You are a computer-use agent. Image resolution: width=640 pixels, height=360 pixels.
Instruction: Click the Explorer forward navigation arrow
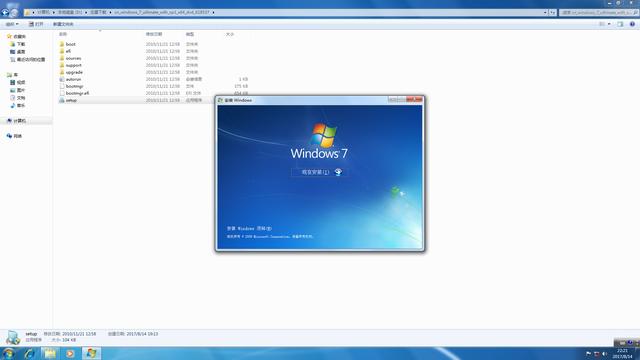pos(14,13)
